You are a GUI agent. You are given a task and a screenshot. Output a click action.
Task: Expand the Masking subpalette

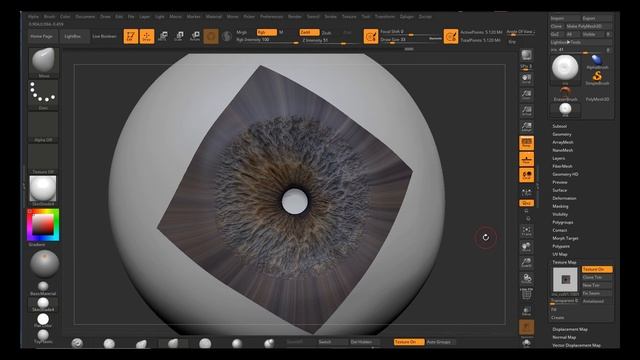click(560, 207)
